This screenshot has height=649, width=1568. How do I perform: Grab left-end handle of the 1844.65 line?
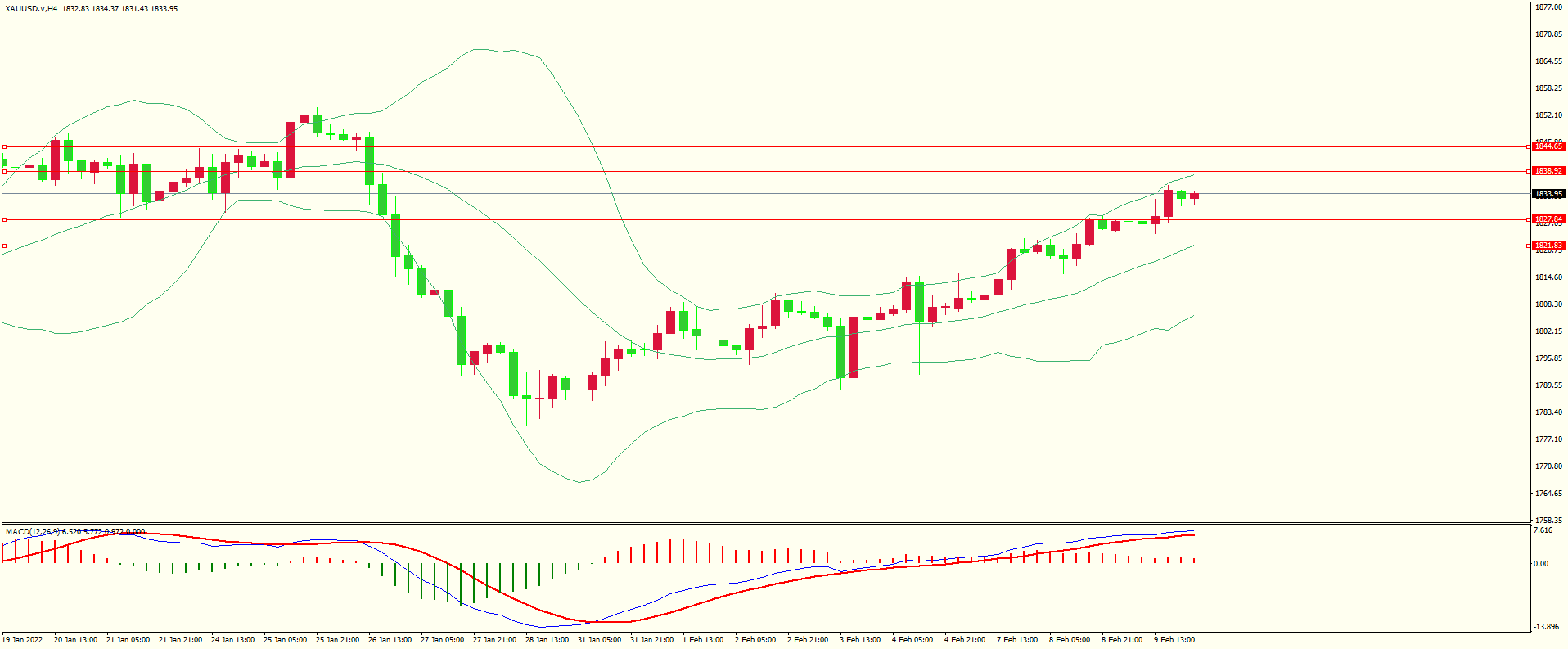tap(4, 147)
